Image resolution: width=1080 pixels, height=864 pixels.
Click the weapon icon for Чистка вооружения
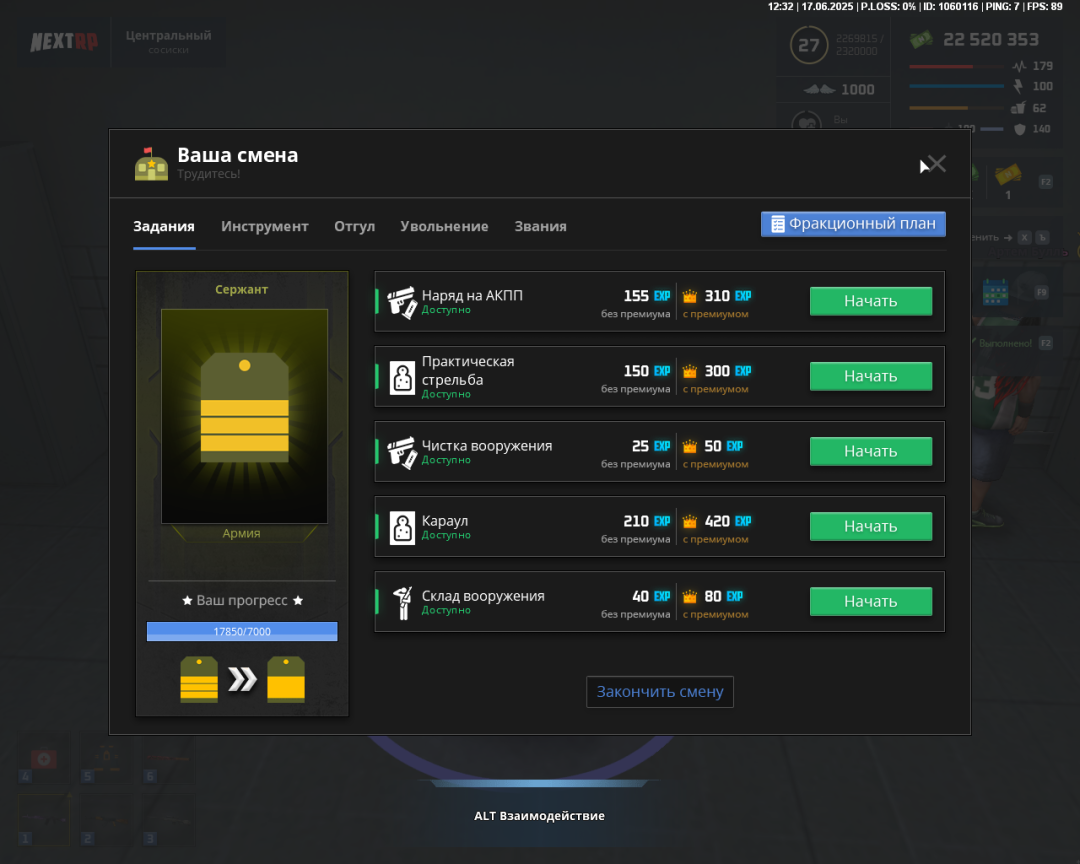(401, 452)
